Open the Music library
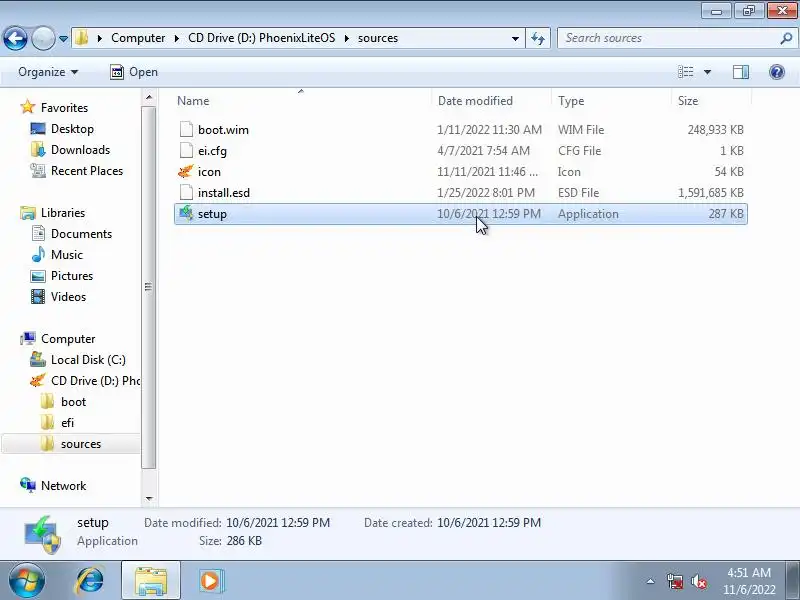Viewport: 800px width, 600px height. [x=66, y=255]
